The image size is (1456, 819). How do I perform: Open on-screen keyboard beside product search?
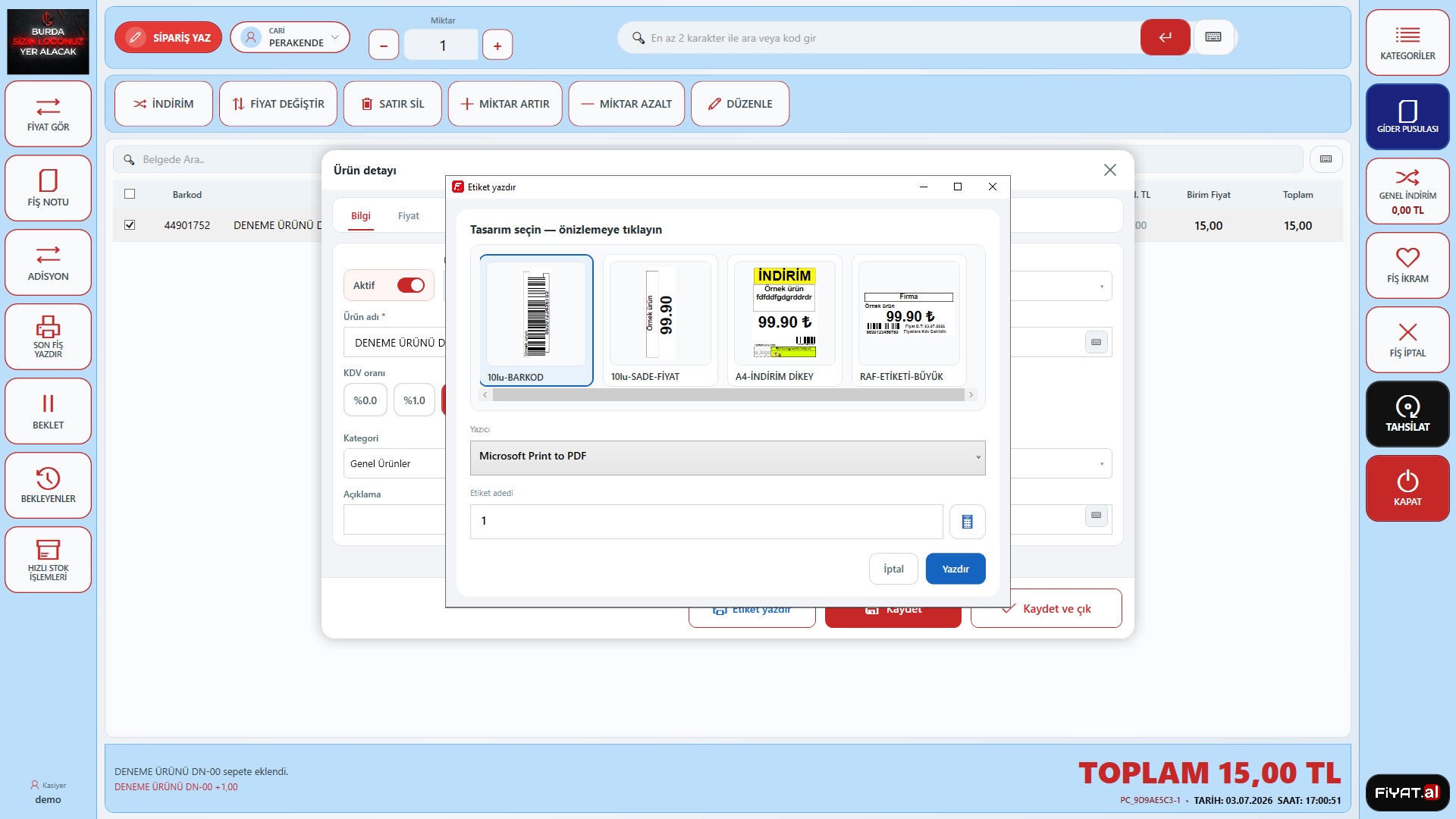(x=1213, y=37)
